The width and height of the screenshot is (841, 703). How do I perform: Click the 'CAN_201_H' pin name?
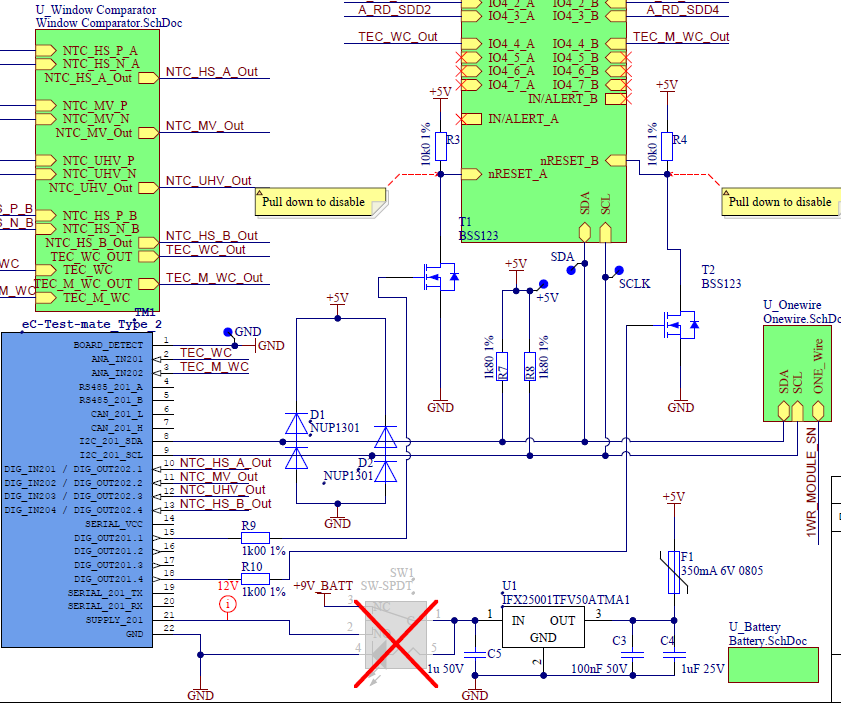click(117, 428)
